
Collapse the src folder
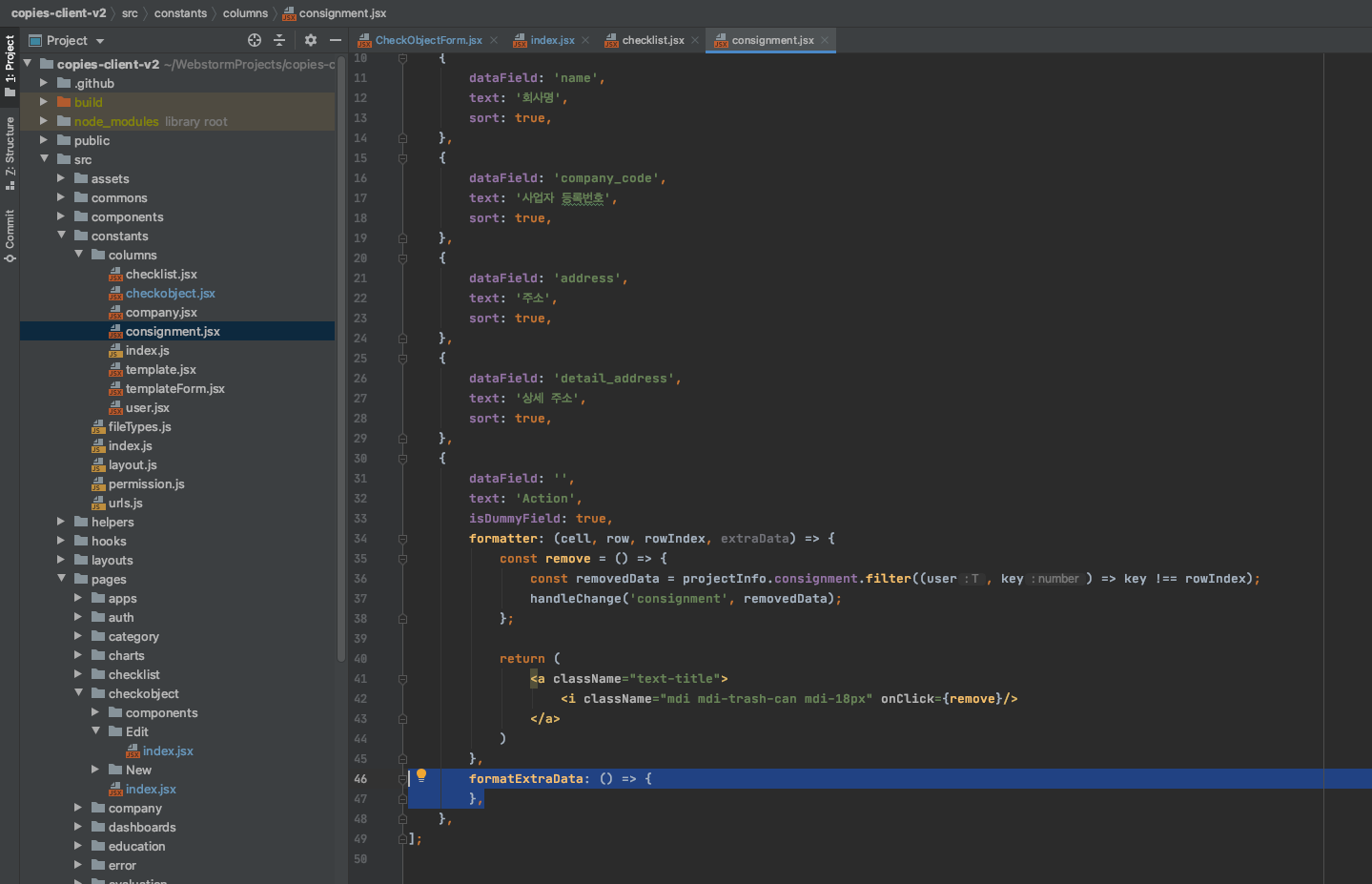(x=44, y=159)
